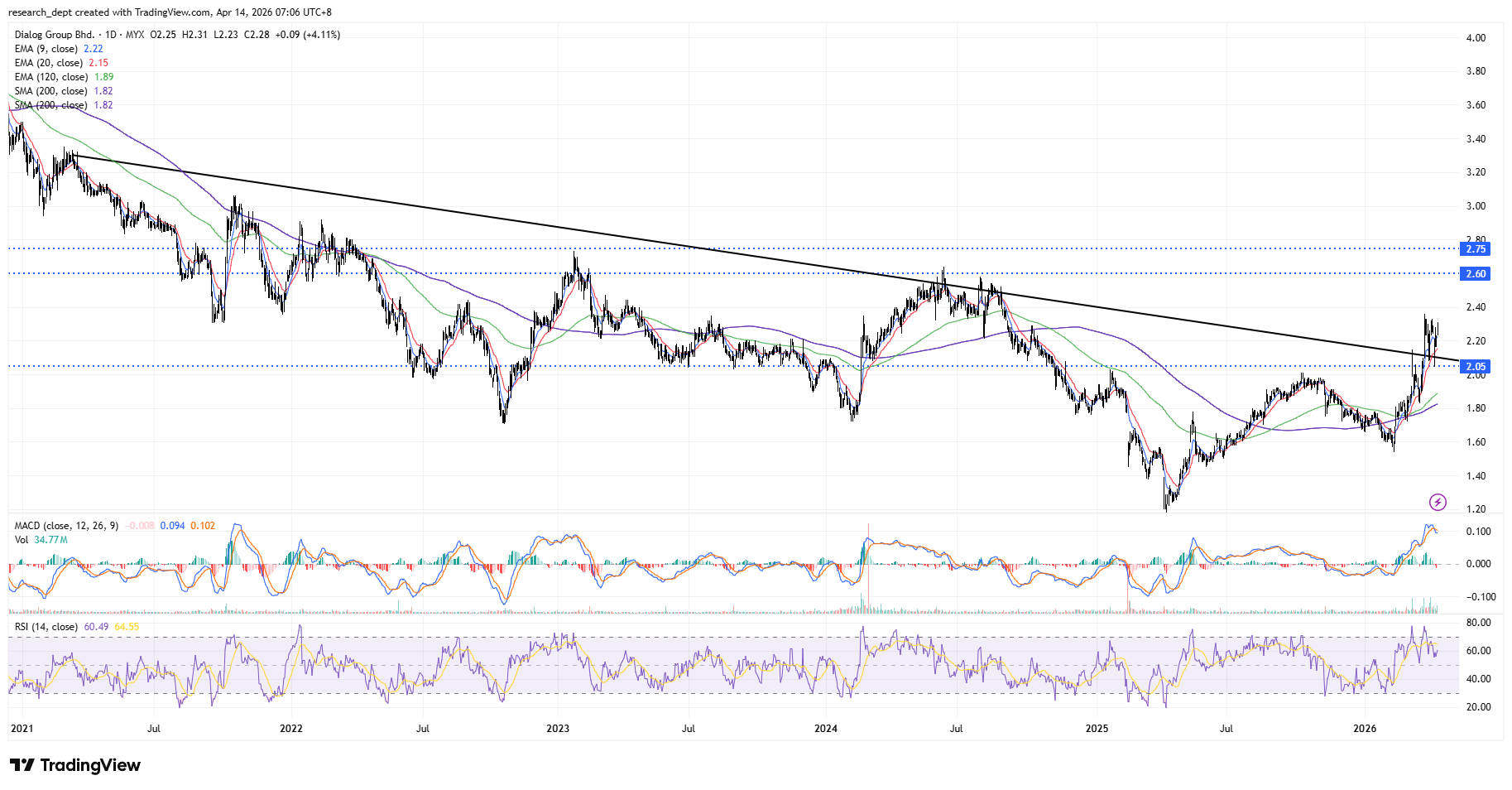Image resolution: width=1512 pixels, height=790 pixels.
Task: Select the EMA (9, close) indicator legend
Action: coord(46,49)
